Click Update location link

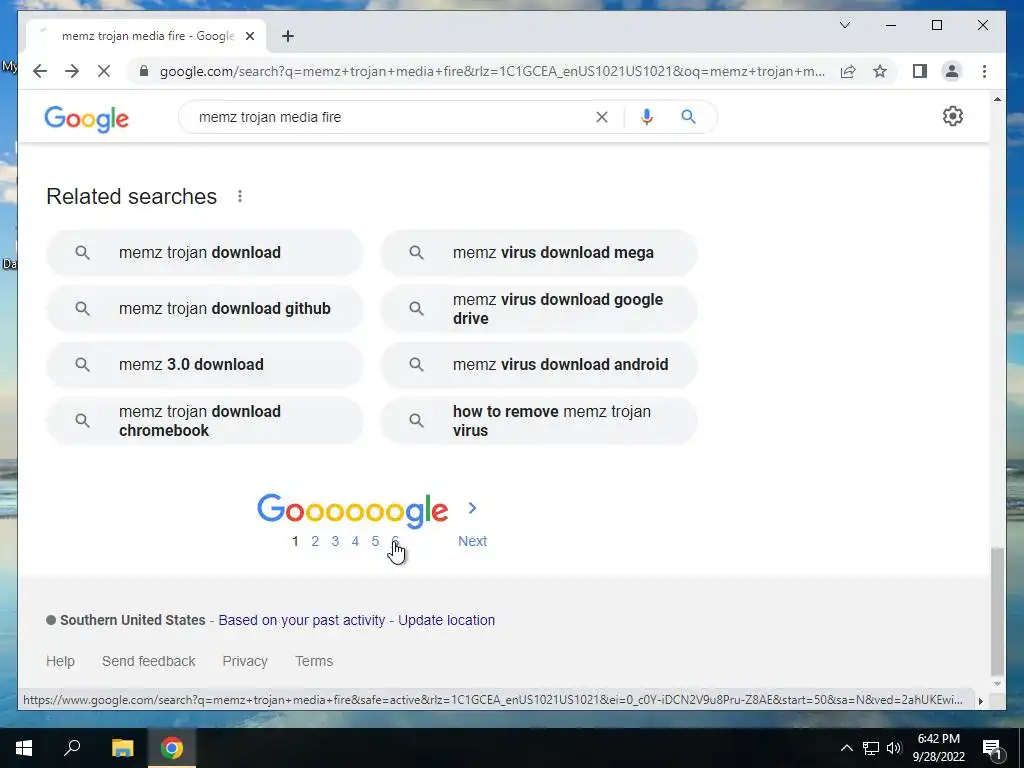tap(447, 620)
